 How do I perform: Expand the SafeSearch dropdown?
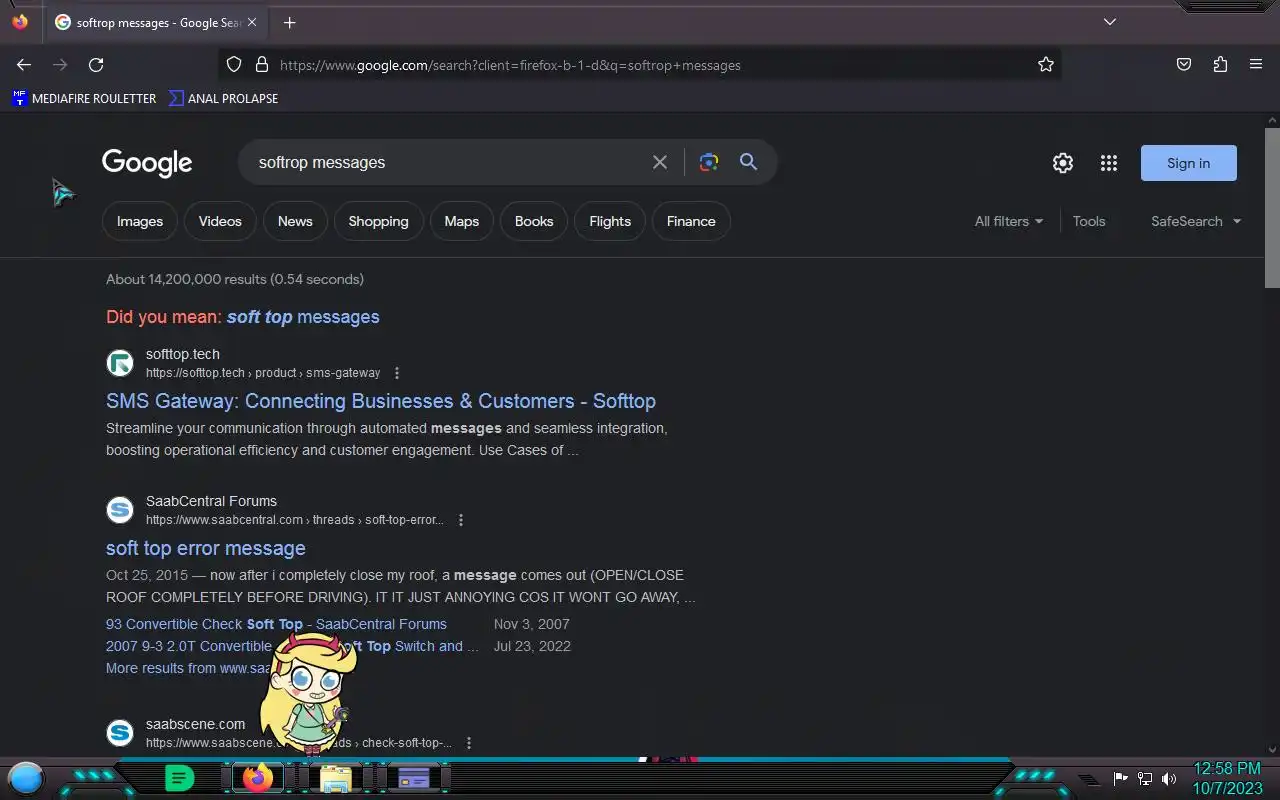point(1196,221)
